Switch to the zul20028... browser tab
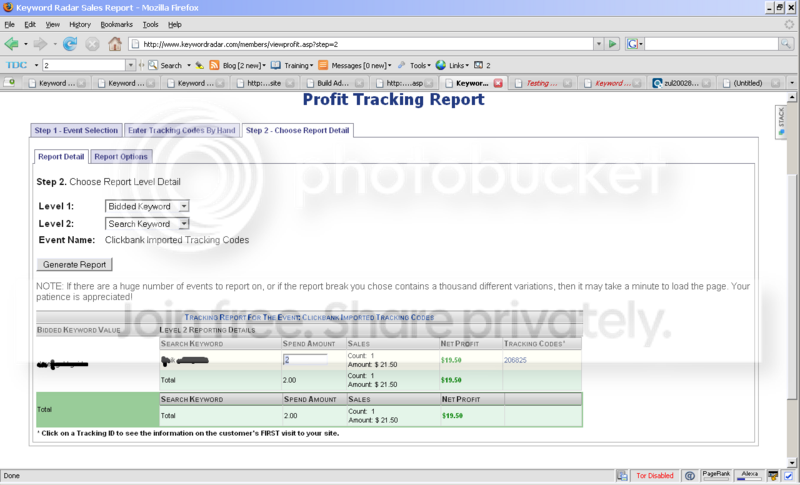This screenshot has width=800, height=485. click(x=682, y=83)
